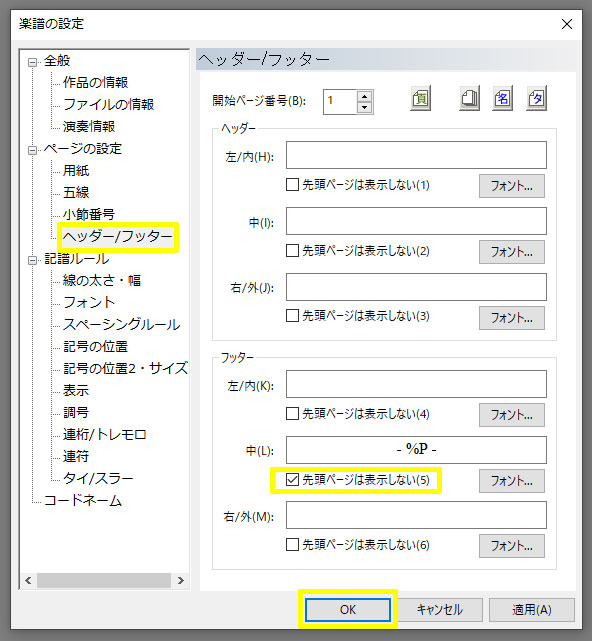This screenshot has width=592, height=641.
Task: Open フォント for header 中(I)
Action: tap(512, 252)
